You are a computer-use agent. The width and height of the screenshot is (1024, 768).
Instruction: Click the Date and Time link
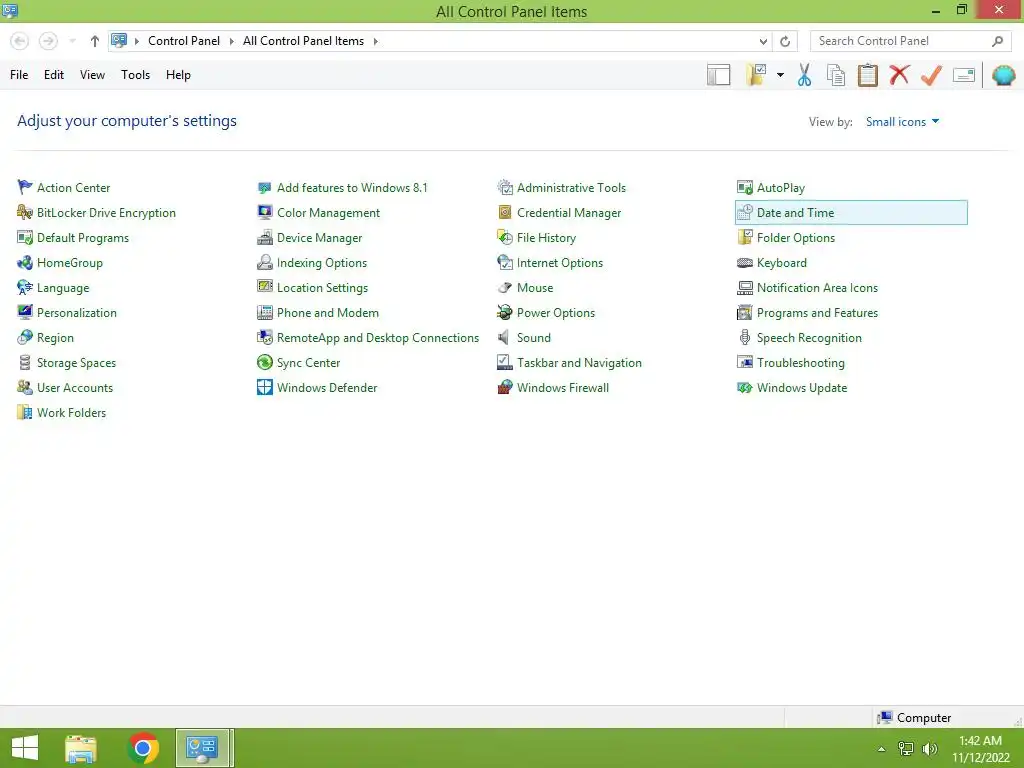(795, 213)
